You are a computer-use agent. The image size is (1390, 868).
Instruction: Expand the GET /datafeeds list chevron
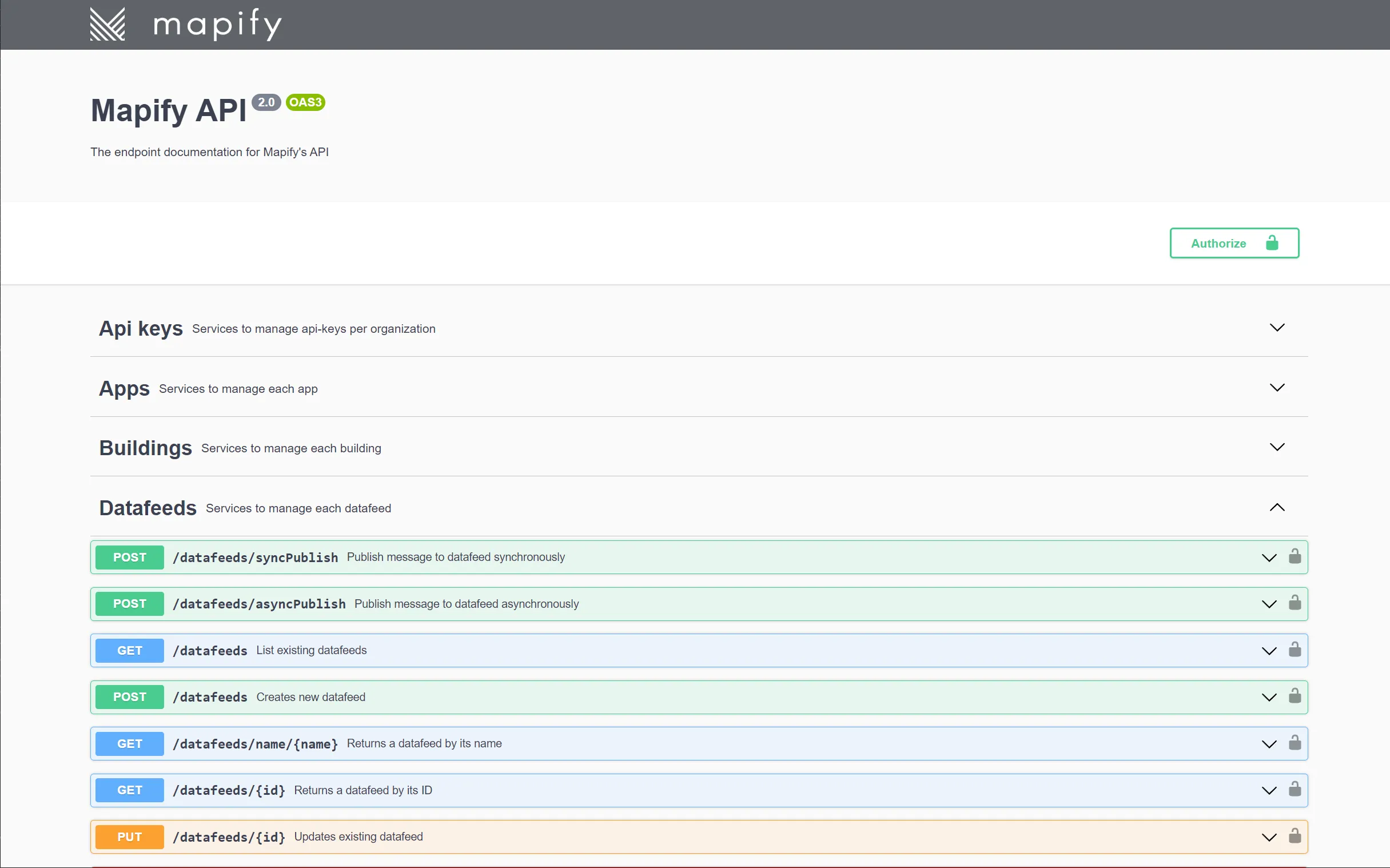point(1268,651)
